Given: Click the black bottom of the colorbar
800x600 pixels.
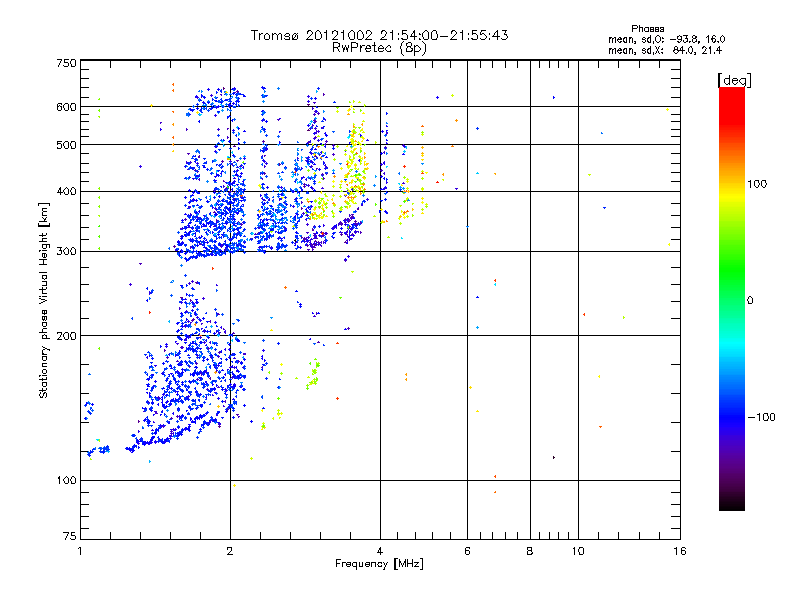Looking at the screenshot, I should [732, 503].
